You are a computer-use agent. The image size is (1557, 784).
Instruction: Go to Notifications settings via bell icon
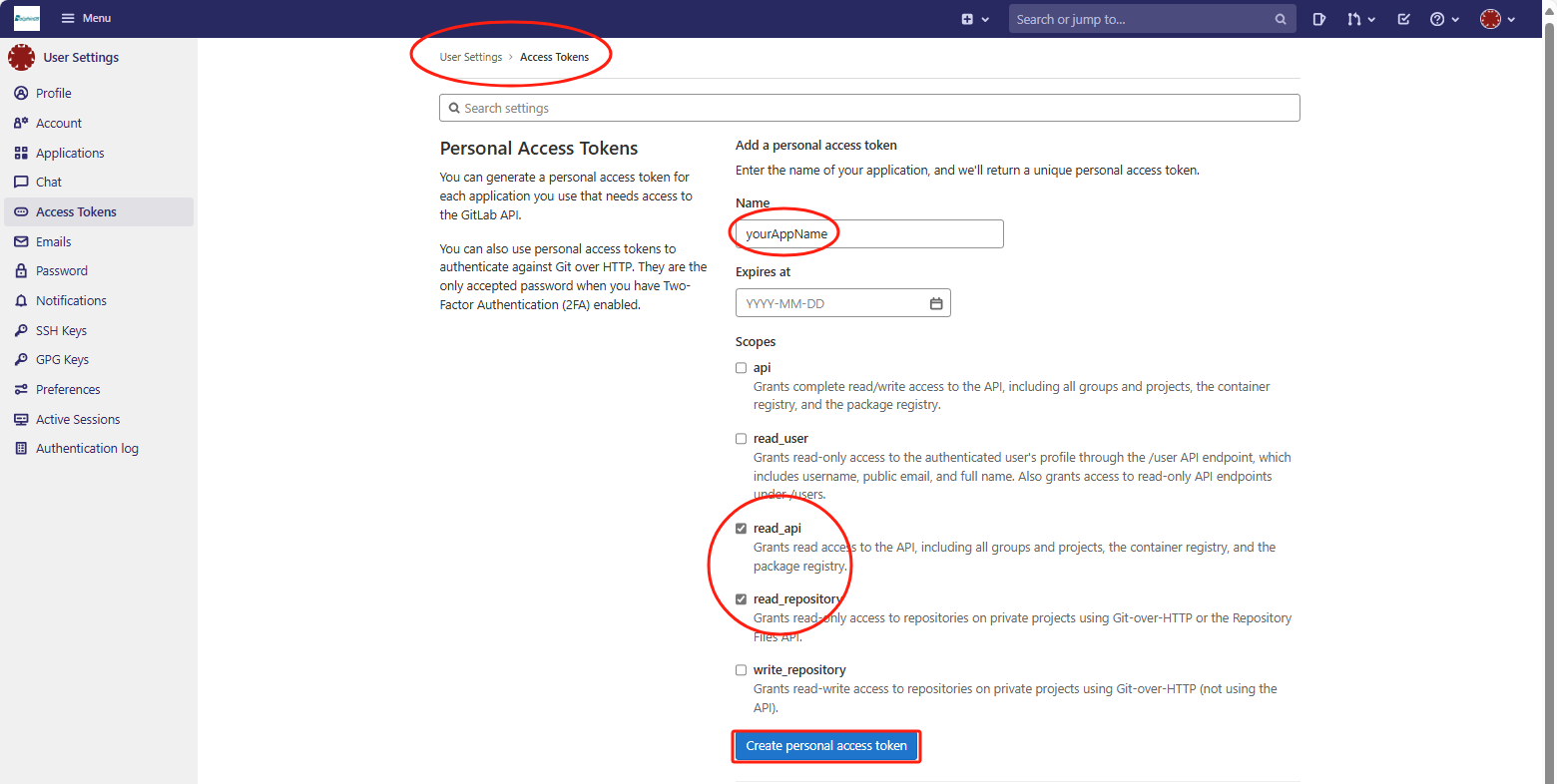tap(21, 301)
